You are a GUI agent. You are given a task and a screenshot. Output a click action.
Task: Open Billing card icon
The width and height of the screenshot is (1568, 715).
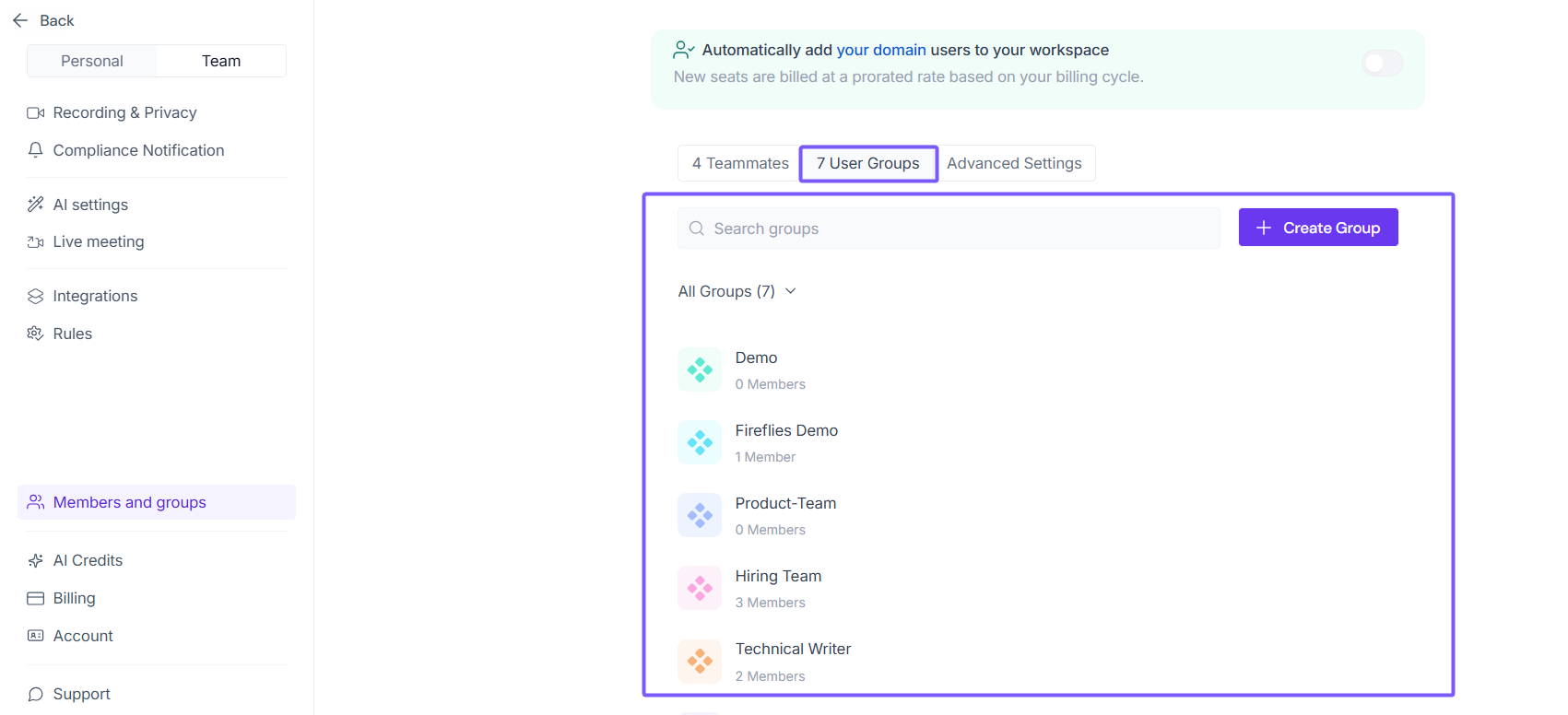(36, 598)
